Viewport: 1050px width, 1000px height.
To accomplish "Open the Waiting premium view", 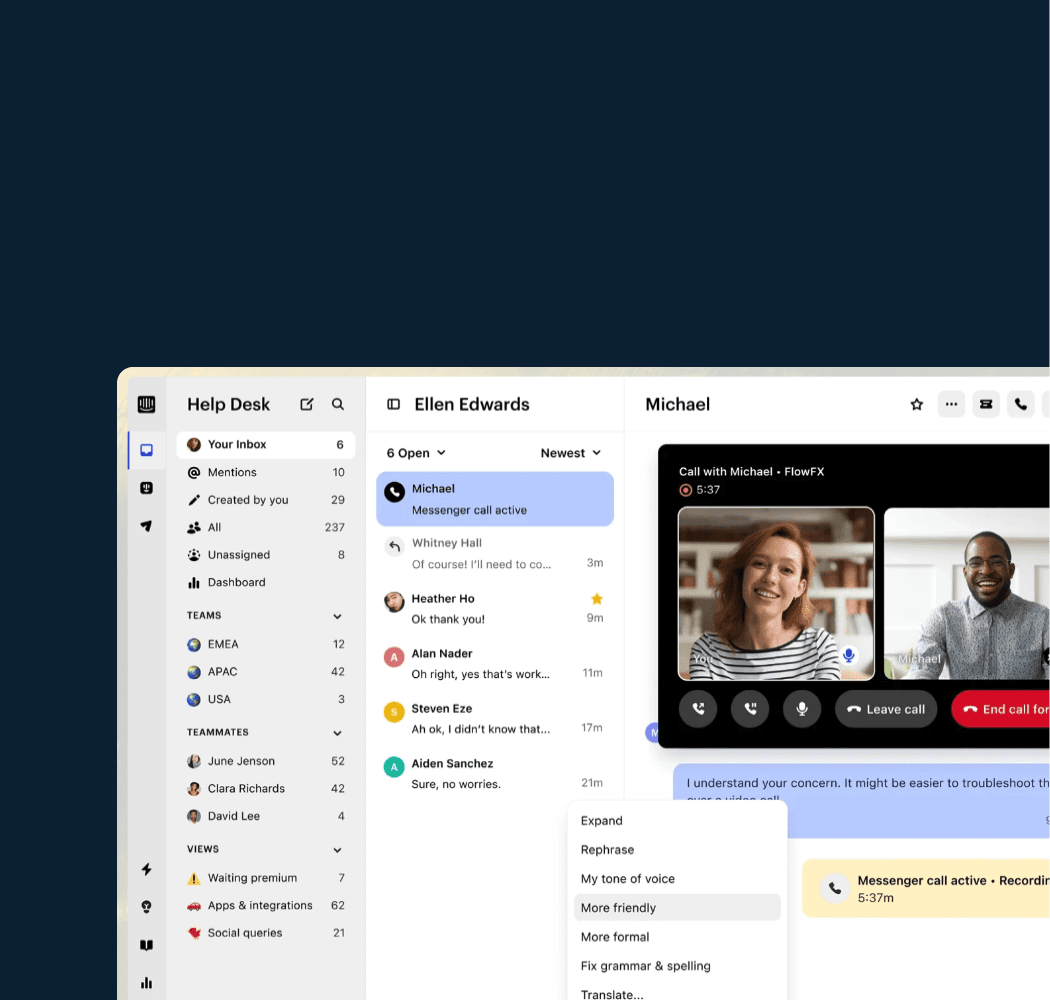I will coord(265,877).
